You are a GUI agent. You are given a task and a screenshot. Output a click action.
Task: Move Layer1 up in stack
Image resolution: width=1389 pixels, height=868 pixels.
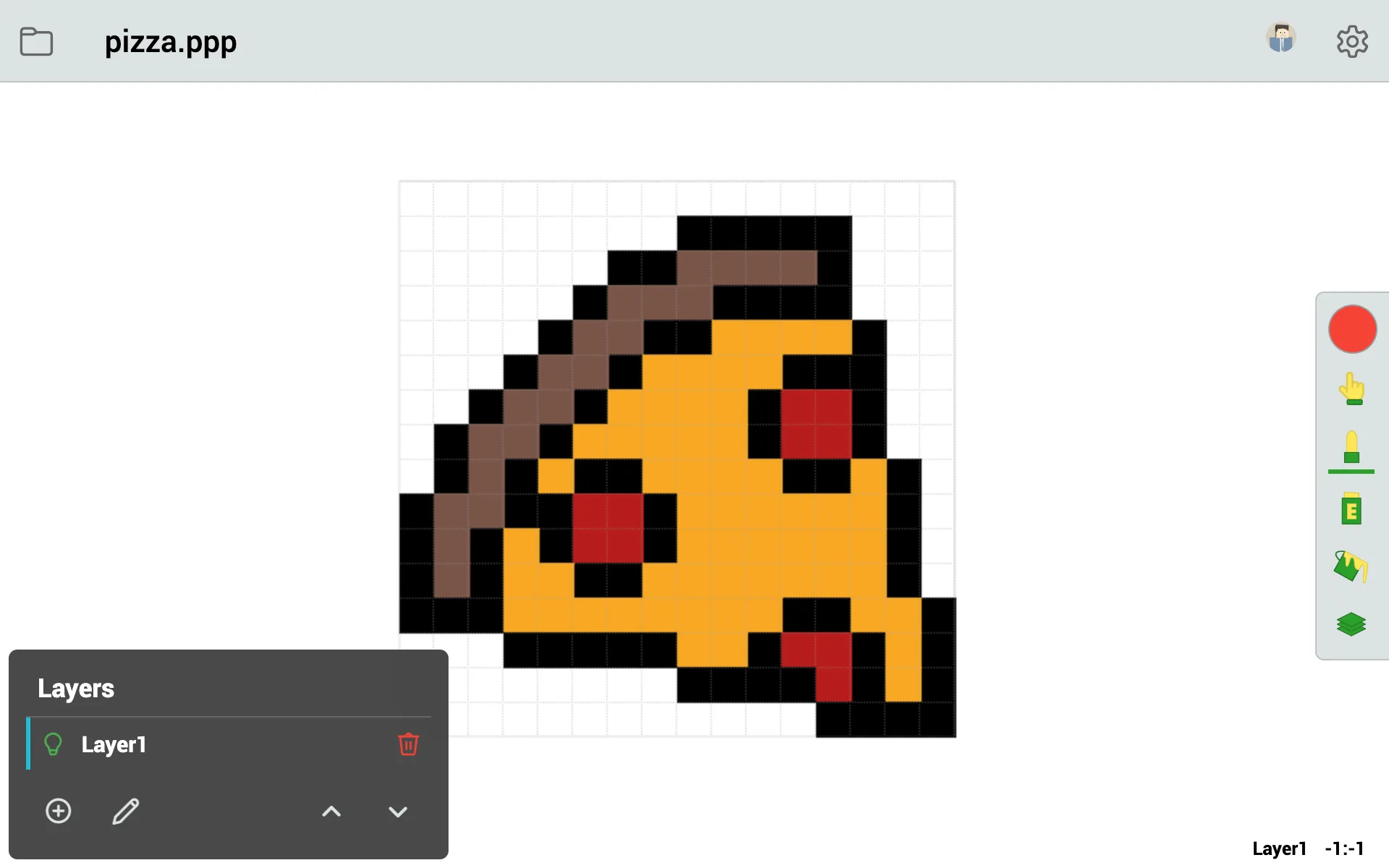pyautogui.click(x=331, y=810)
